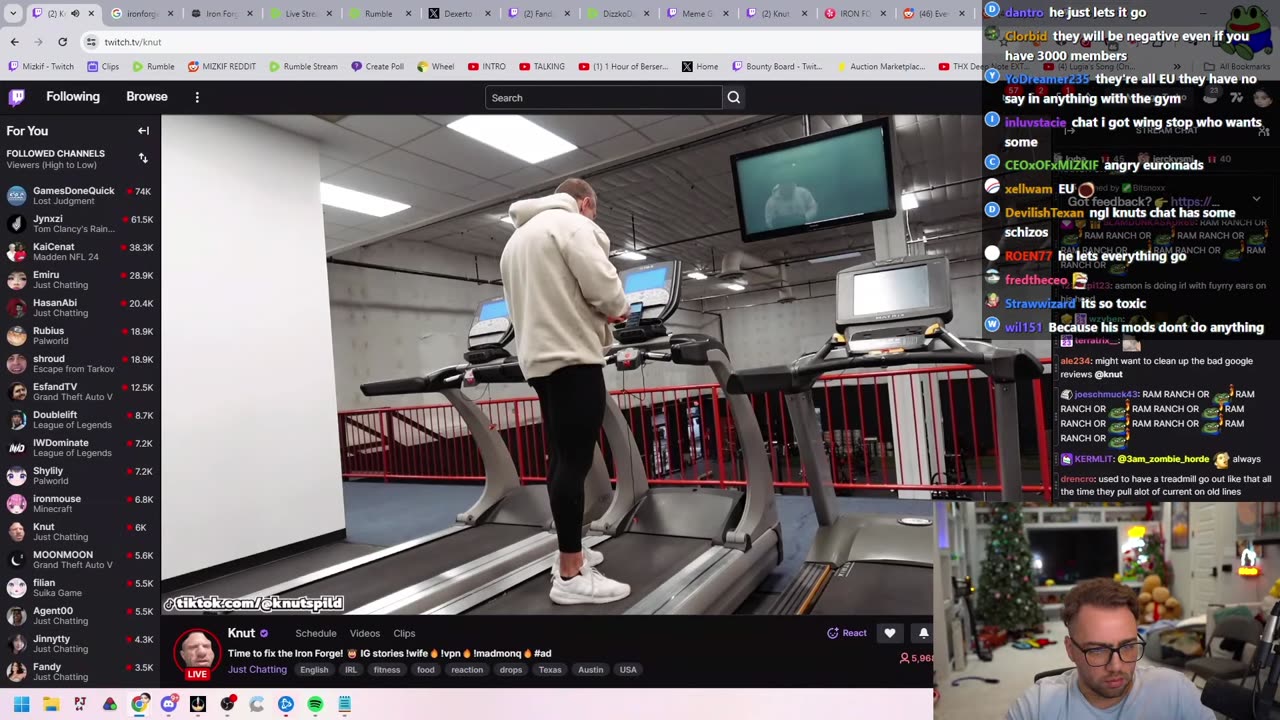Screen dimensions: 1280x720
Task: Open HasanAbi channel in sidebar
Action: pos(79,308)
